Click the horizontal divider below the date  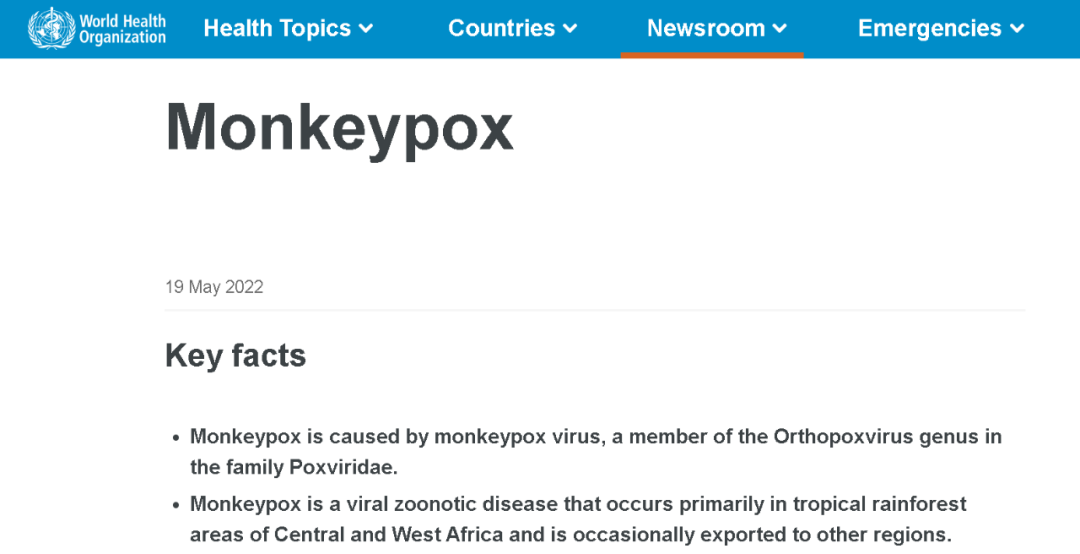pos(595,310)
